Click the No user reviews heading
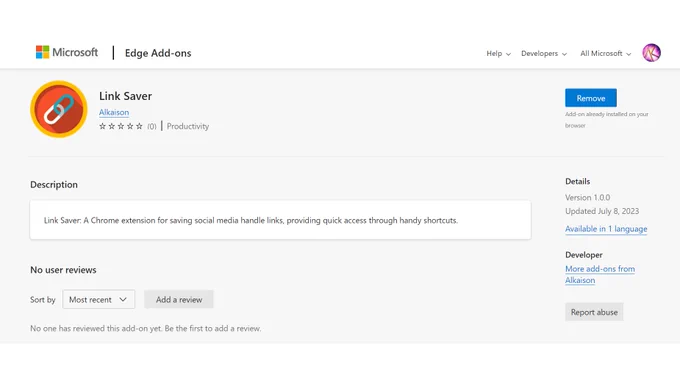 tap(63, 270)
